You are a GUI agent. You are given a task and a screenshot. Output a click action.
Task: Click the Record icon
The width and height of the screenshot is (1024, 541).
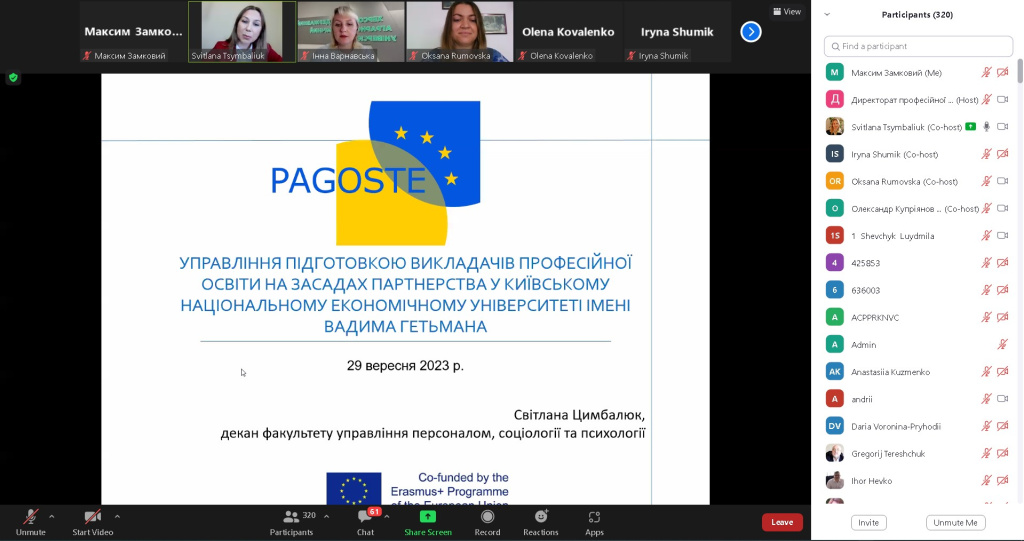point(487,517)
